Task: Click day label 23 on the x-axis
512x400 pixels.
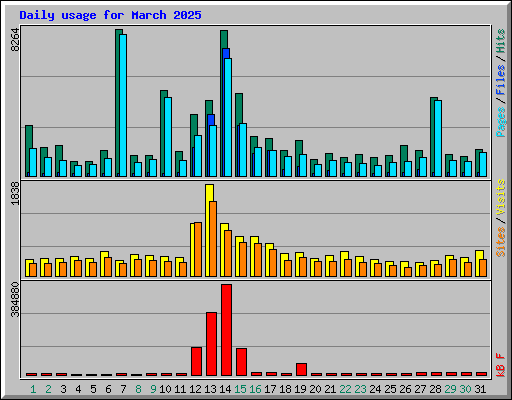Action: click(x=360, y=389)
